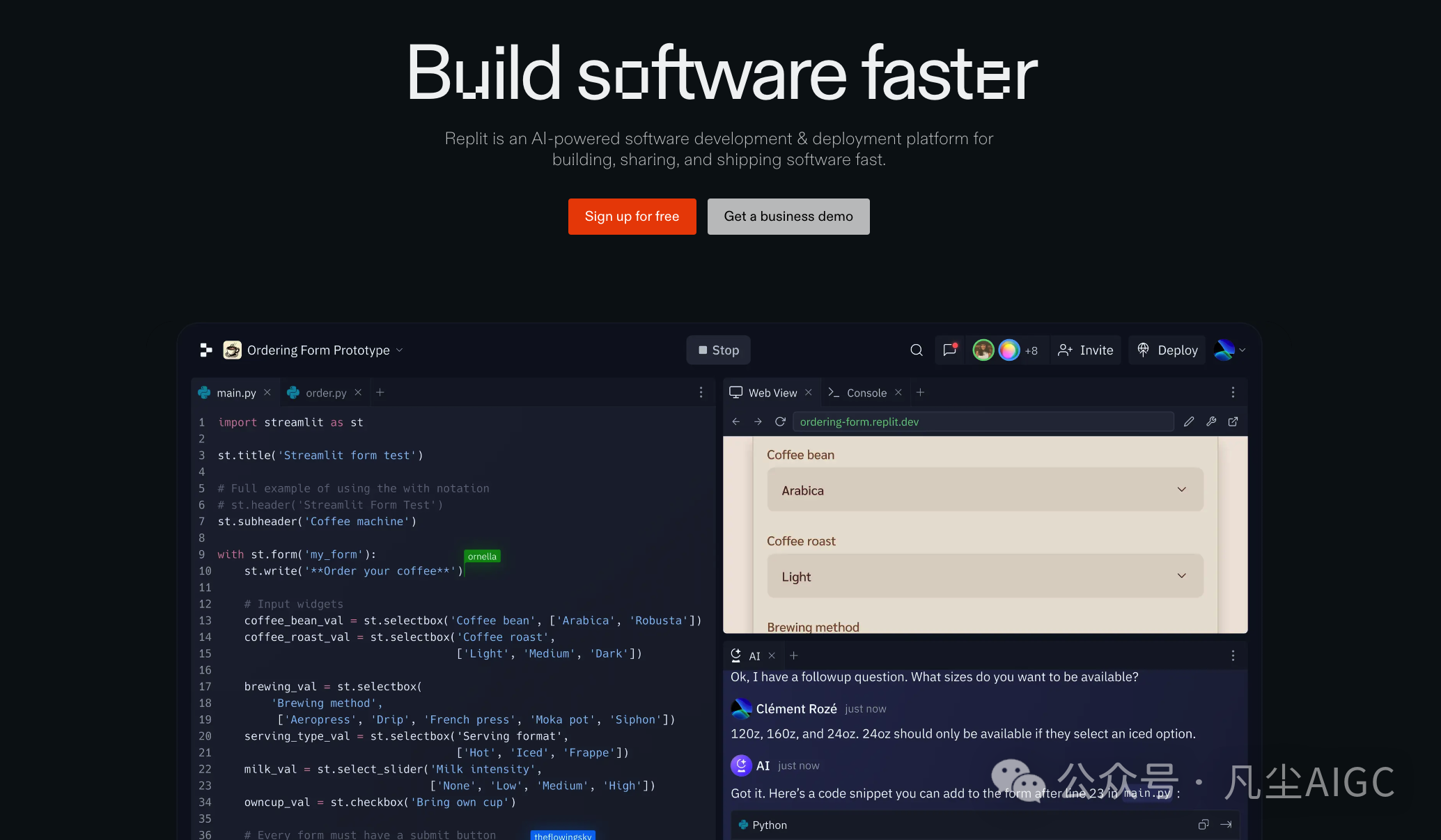Click Sign up for free button
1441x840 pixels.
click(632, 217)
